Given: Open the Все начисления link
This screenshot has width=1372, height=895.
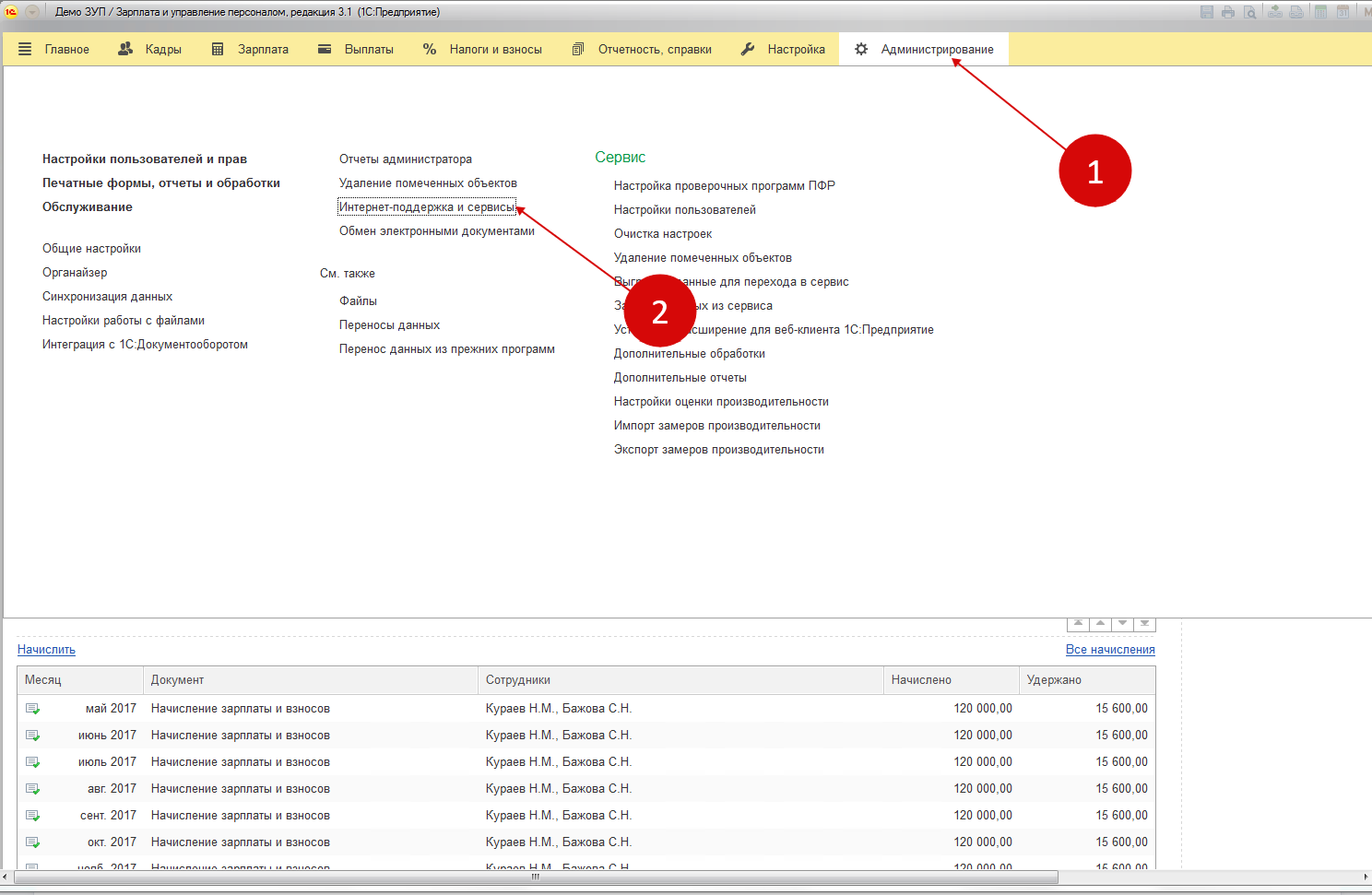Looking at the screenshot, I should 1110,650.
